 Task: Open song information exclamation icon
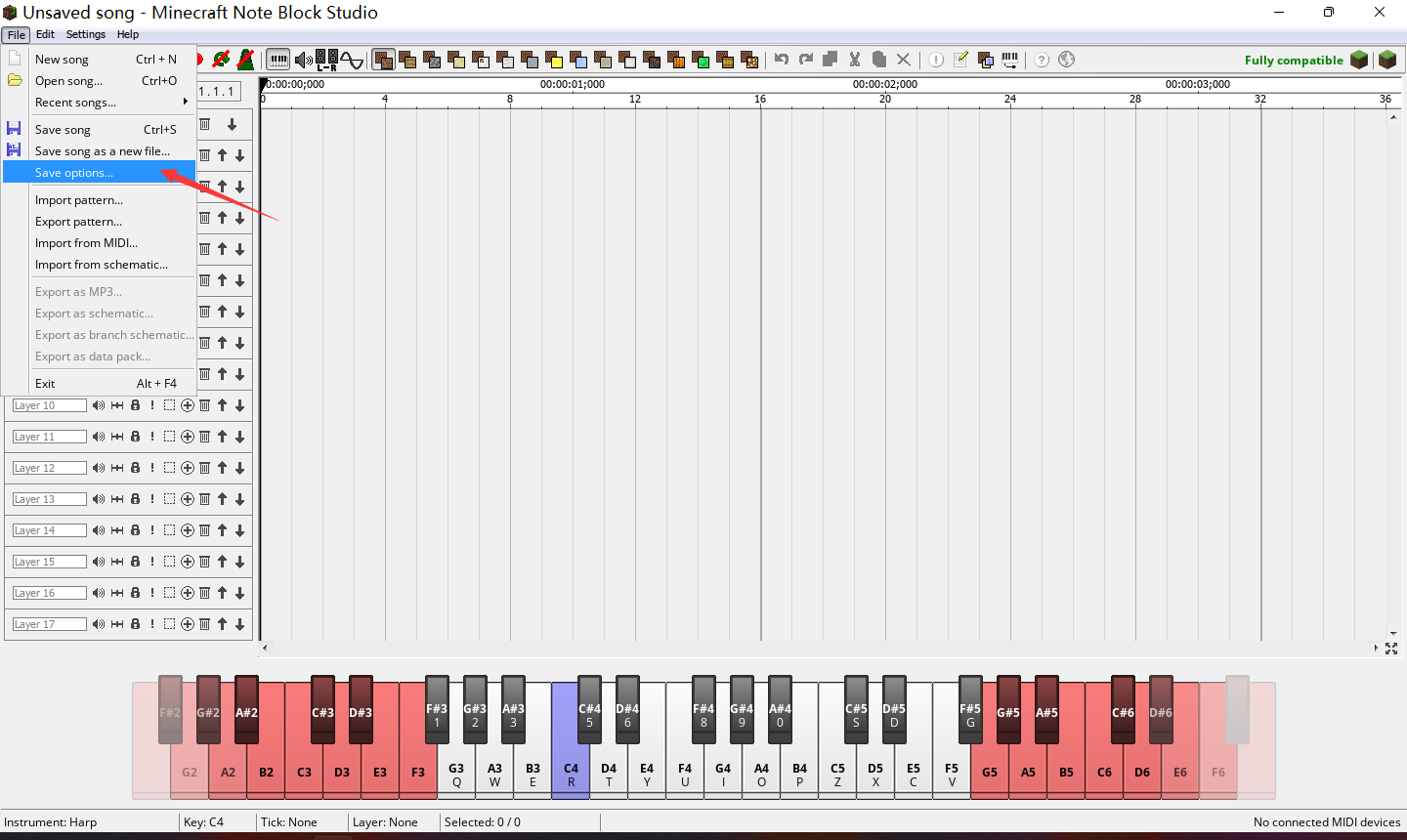pos(936,60)
